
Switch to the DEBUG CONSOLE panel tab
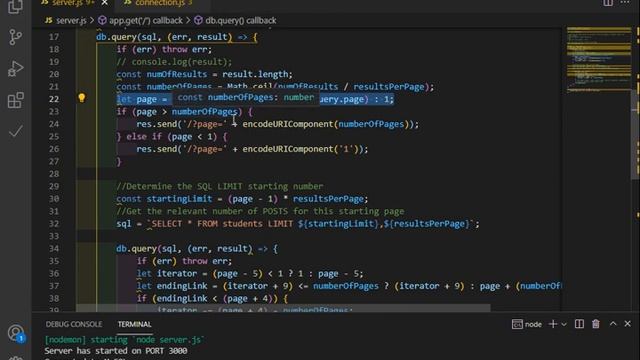[x=74, y=324]
